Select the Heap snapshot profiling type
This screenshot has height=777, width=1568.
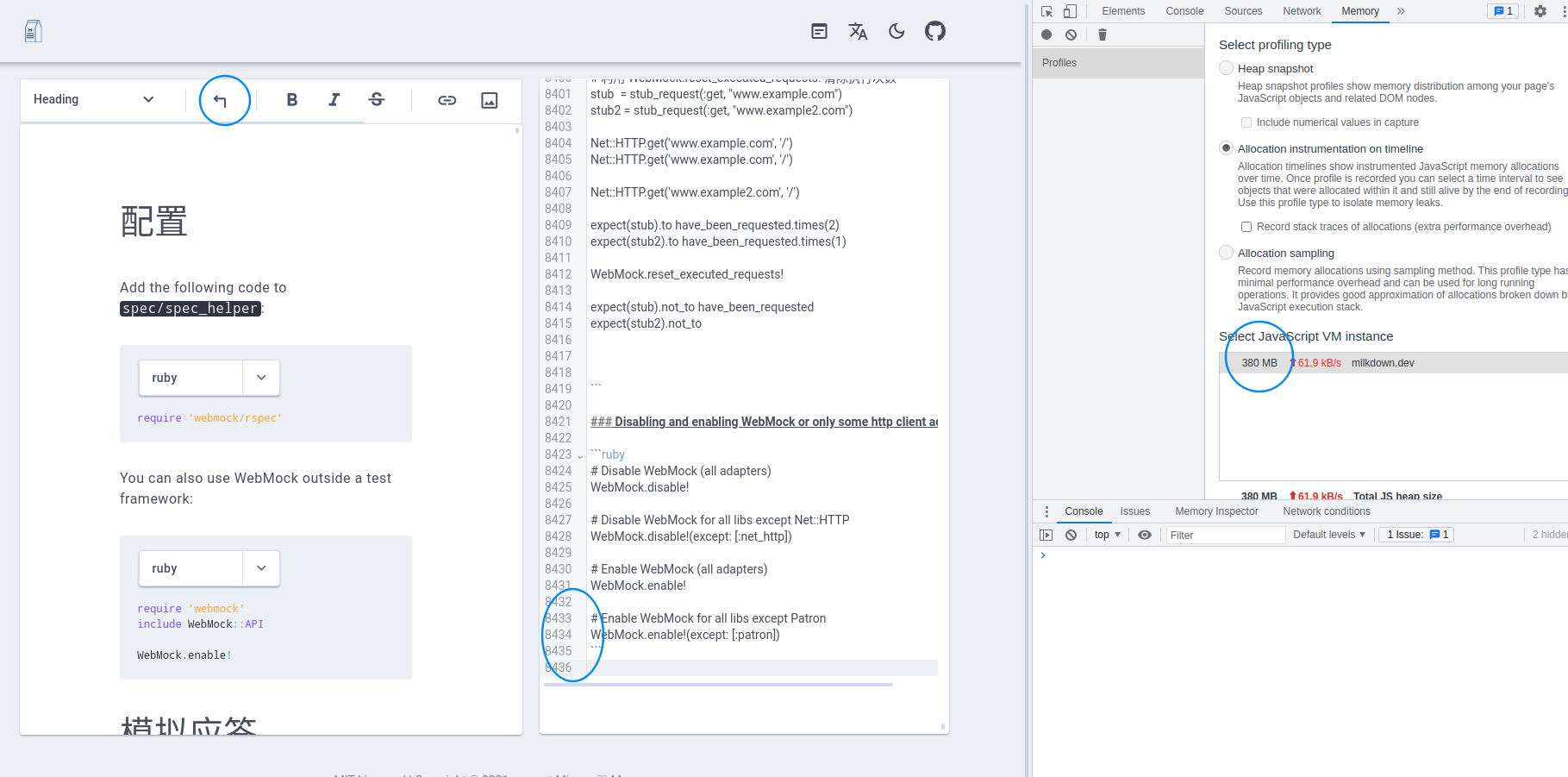pyautogui.click(x=1226, y=68)
